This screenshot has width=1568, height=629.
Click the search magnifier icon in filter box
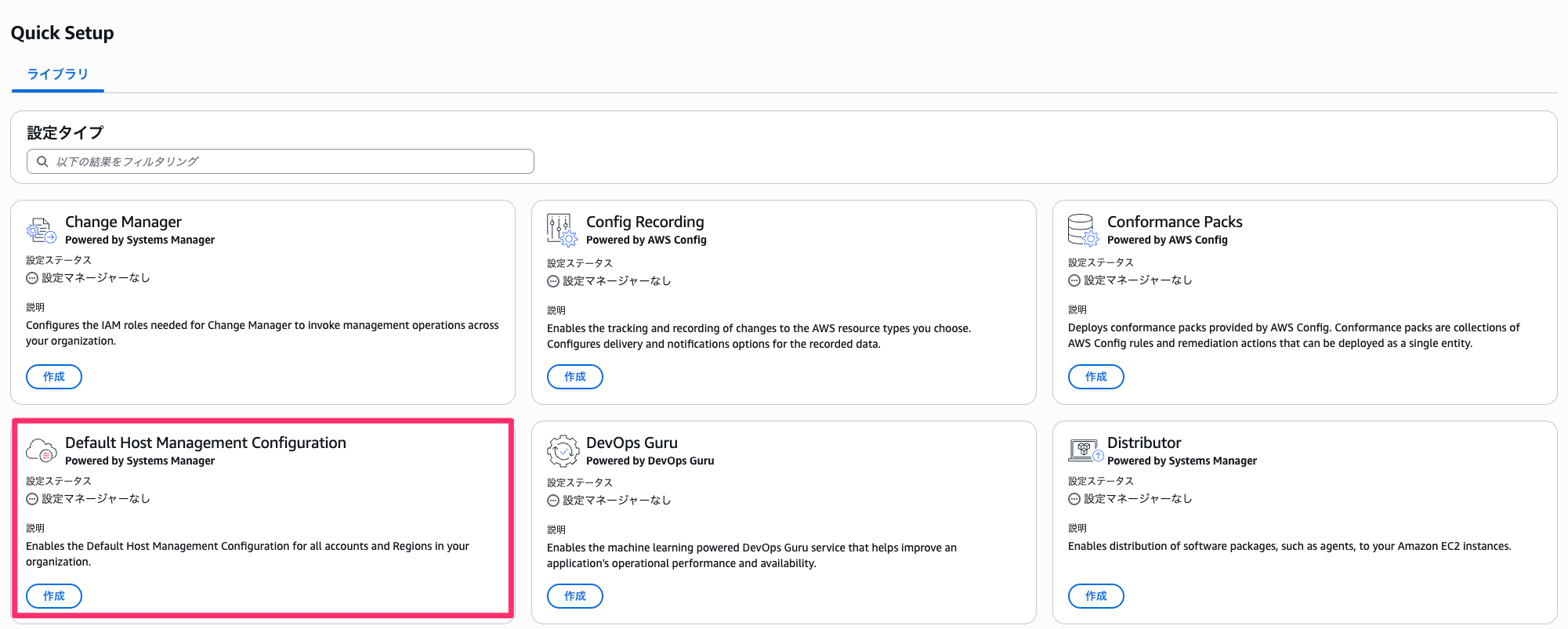click(x=42, y=161)
